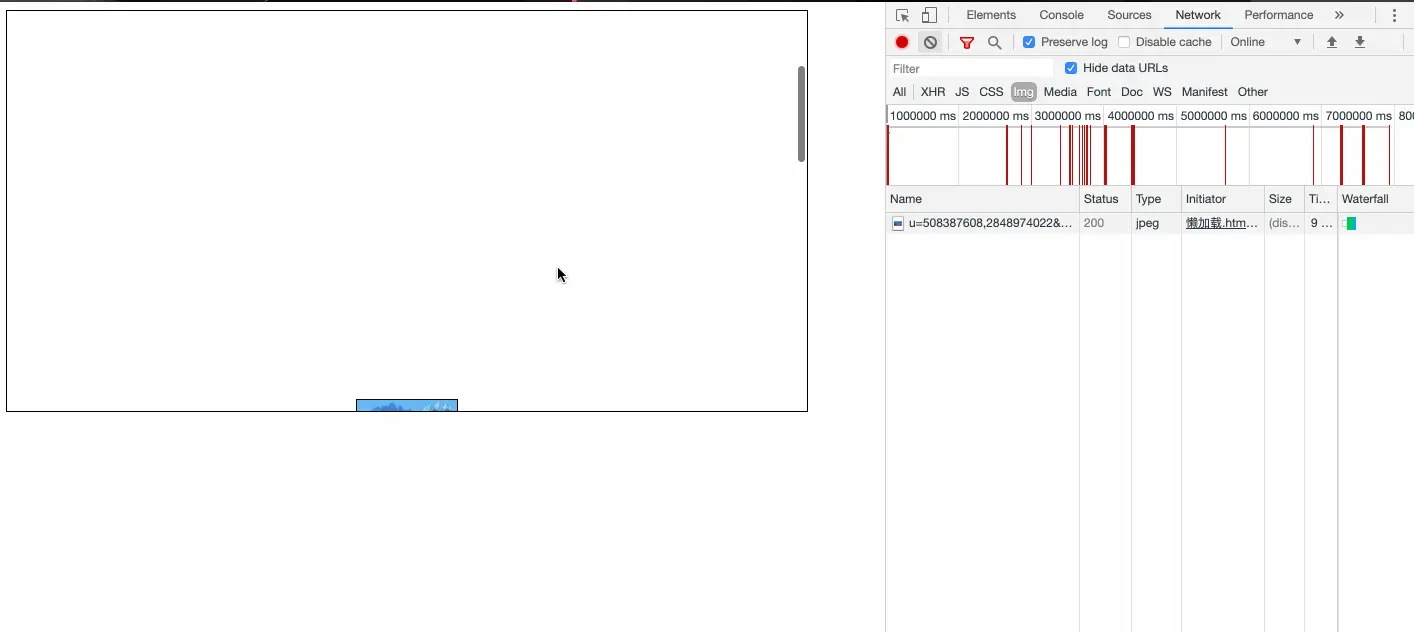Viewport: 1414px width, 632px height.
Task: Open the Online throttling dropdown
Action: (1266, 42)
